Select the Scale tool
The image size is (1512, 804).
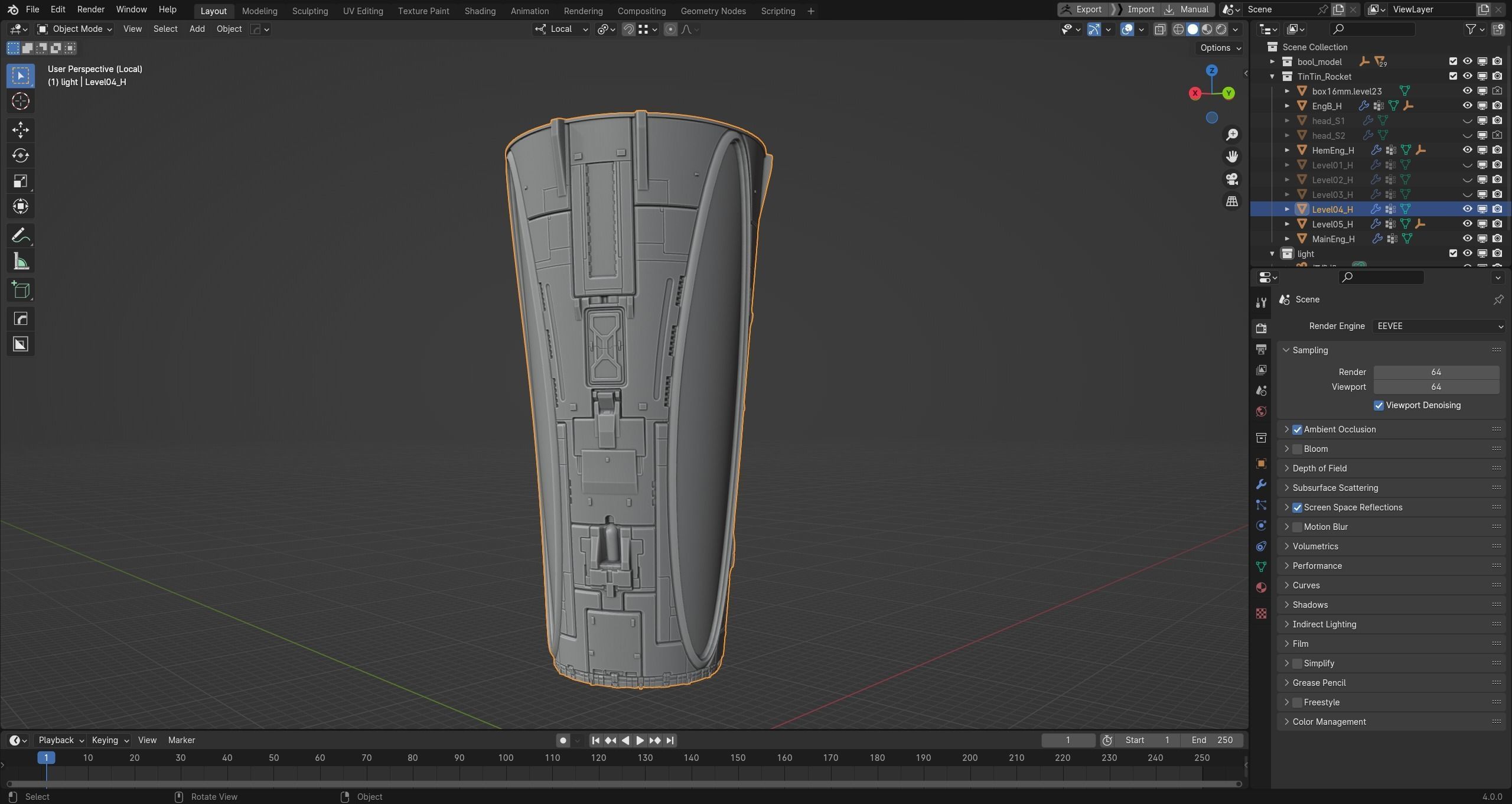pyautogui.click(x=20, y=181)
